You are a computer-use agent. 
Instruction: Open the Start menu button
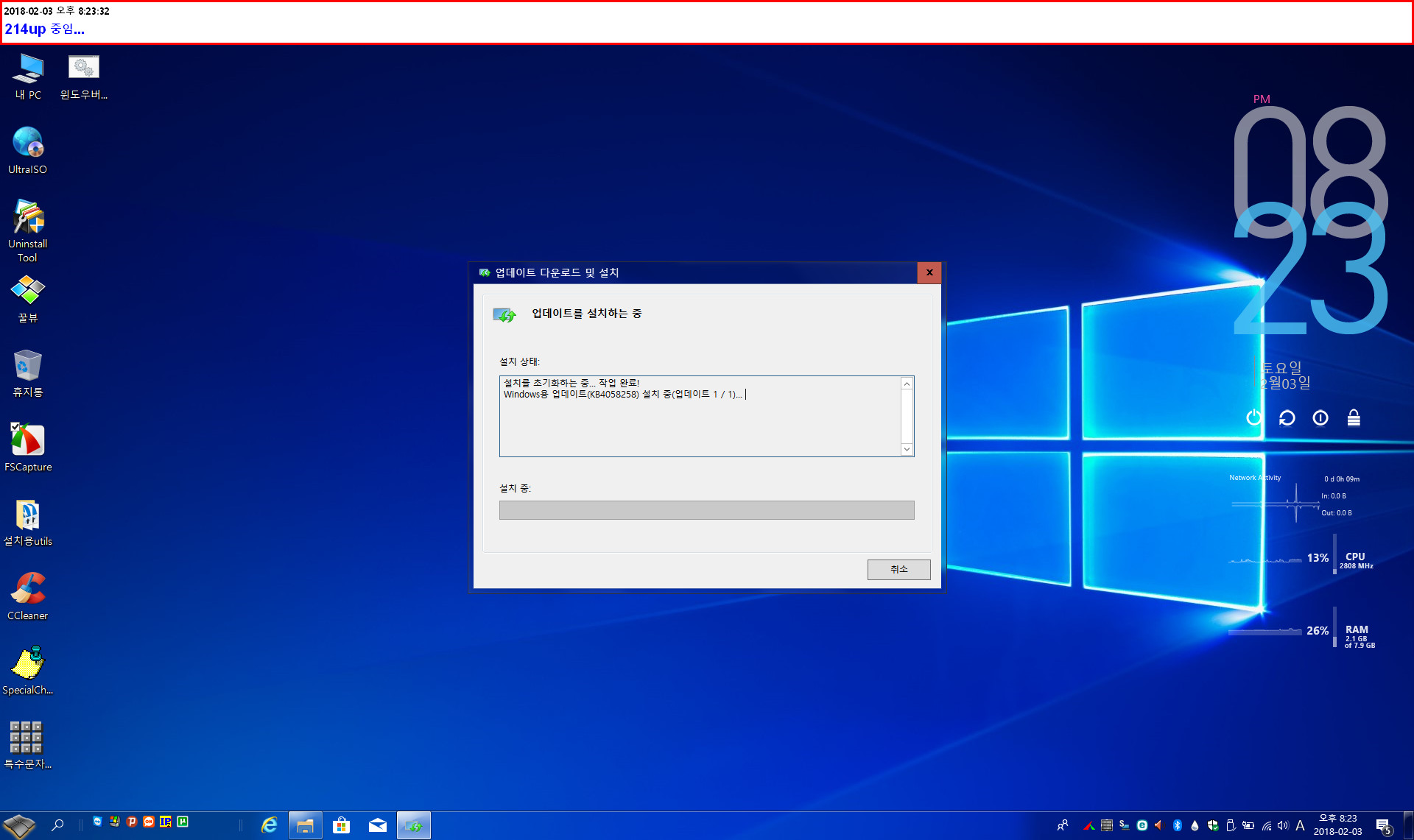click(x=18, y=826)
